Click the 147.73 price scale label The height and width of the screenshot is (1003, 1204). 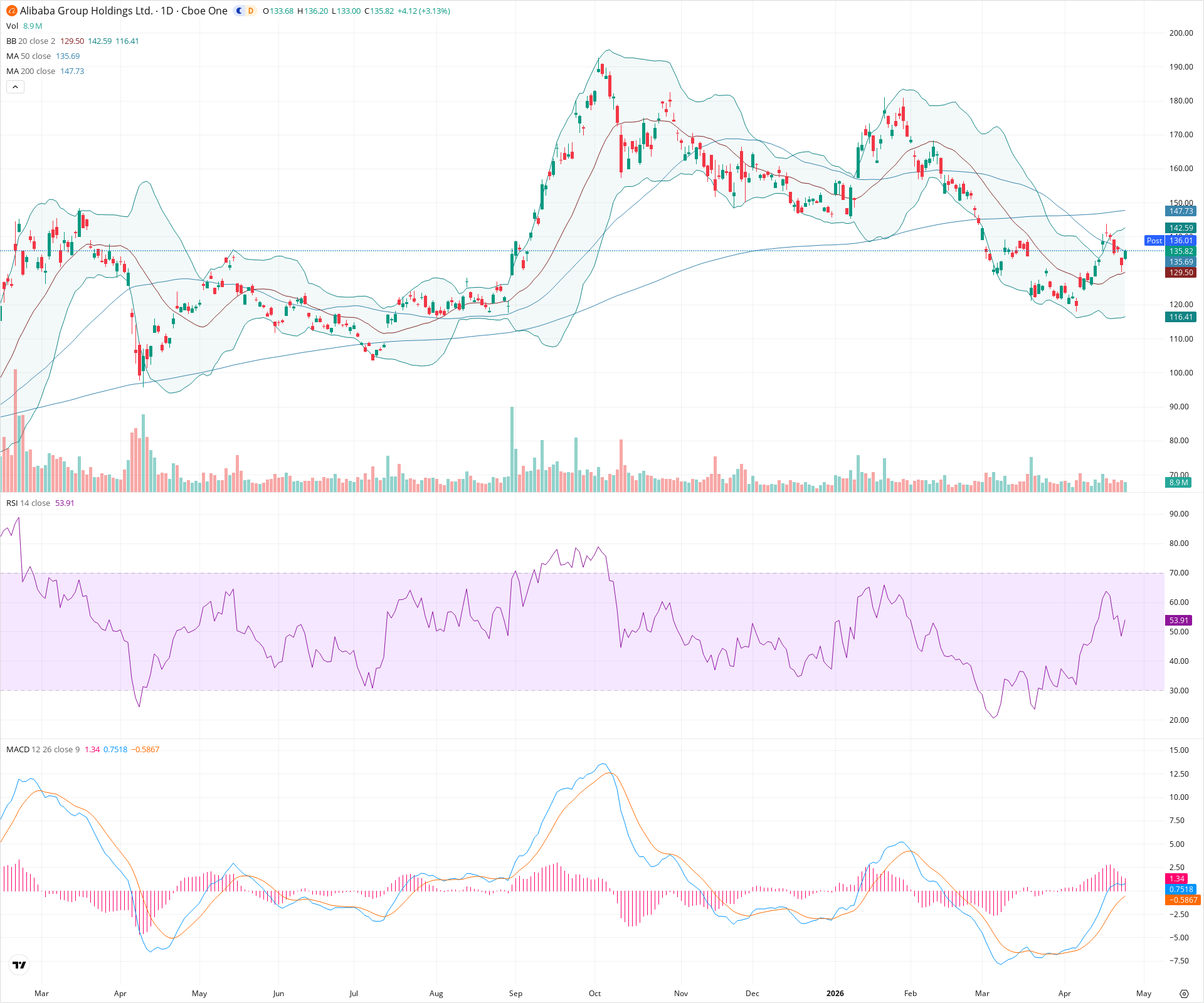pyautogui.click(x=1181, y=211)
